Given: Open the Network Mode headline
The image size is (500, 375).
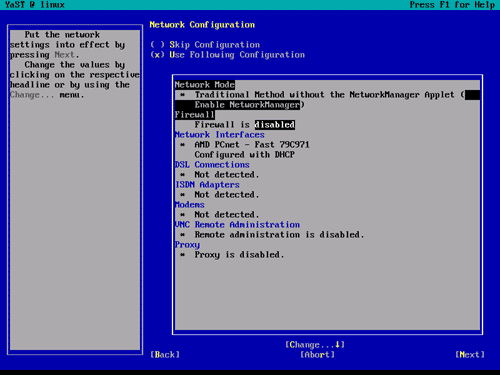Looking at the screenshot, I should pos(205,85).
